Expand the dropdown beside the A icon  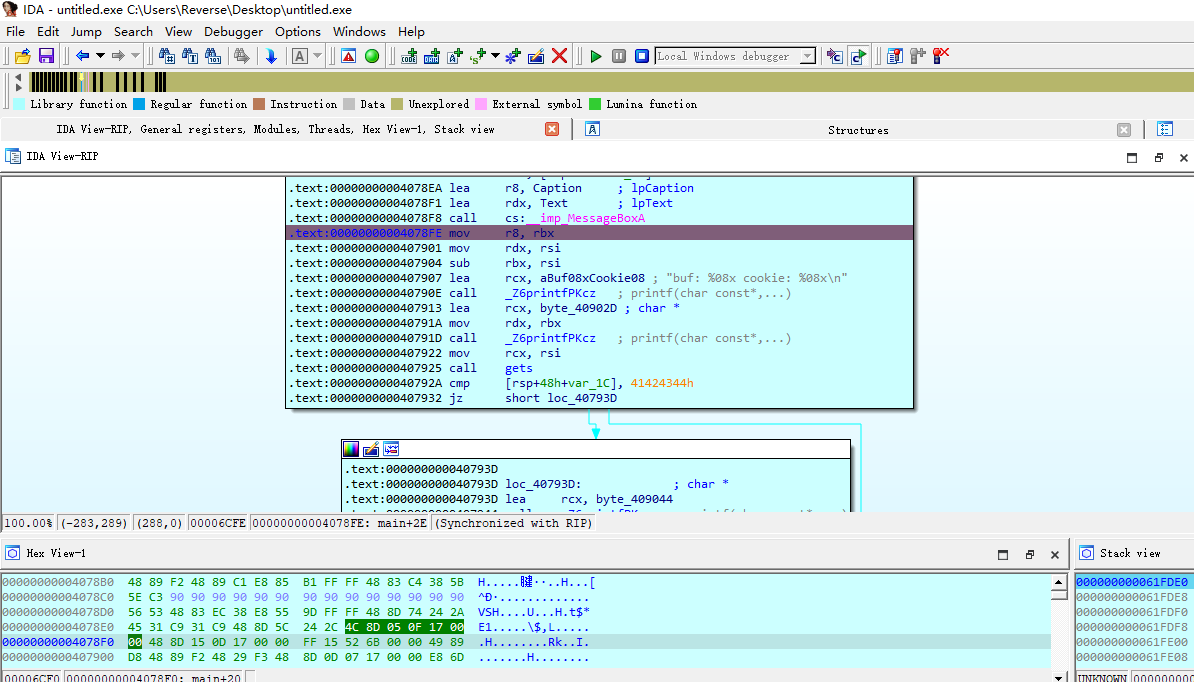tap(318, 56)
